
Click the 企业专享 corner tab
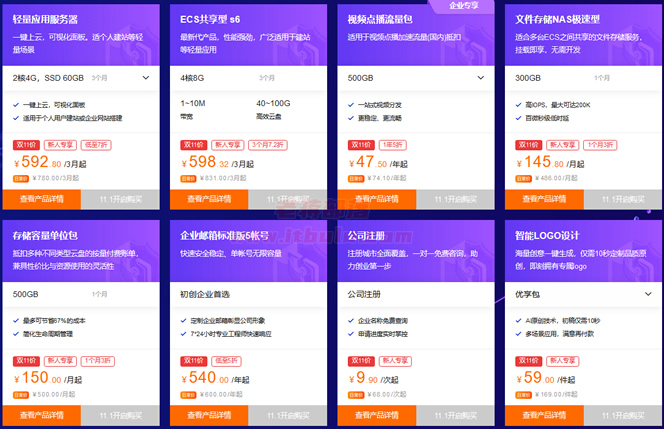(463, 6)
